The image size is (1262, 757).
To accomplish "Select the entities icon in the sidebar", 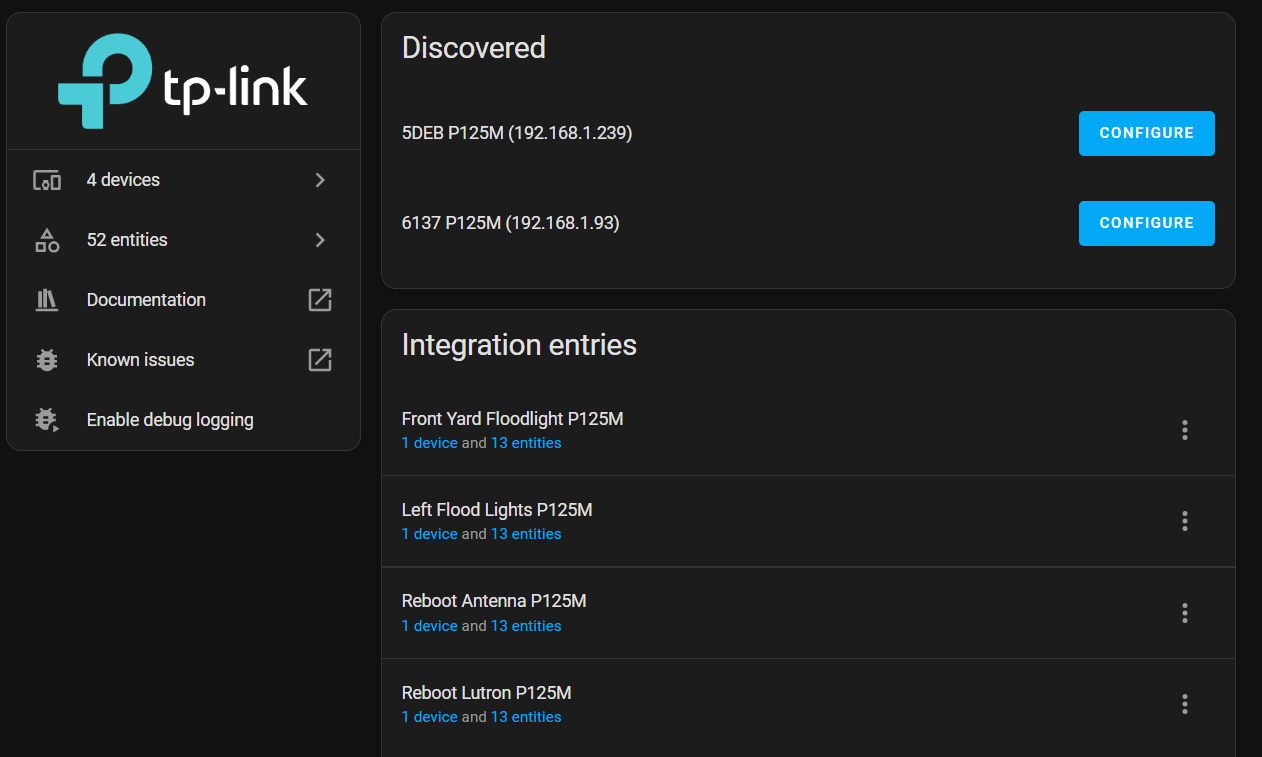I will click(46, 240).
